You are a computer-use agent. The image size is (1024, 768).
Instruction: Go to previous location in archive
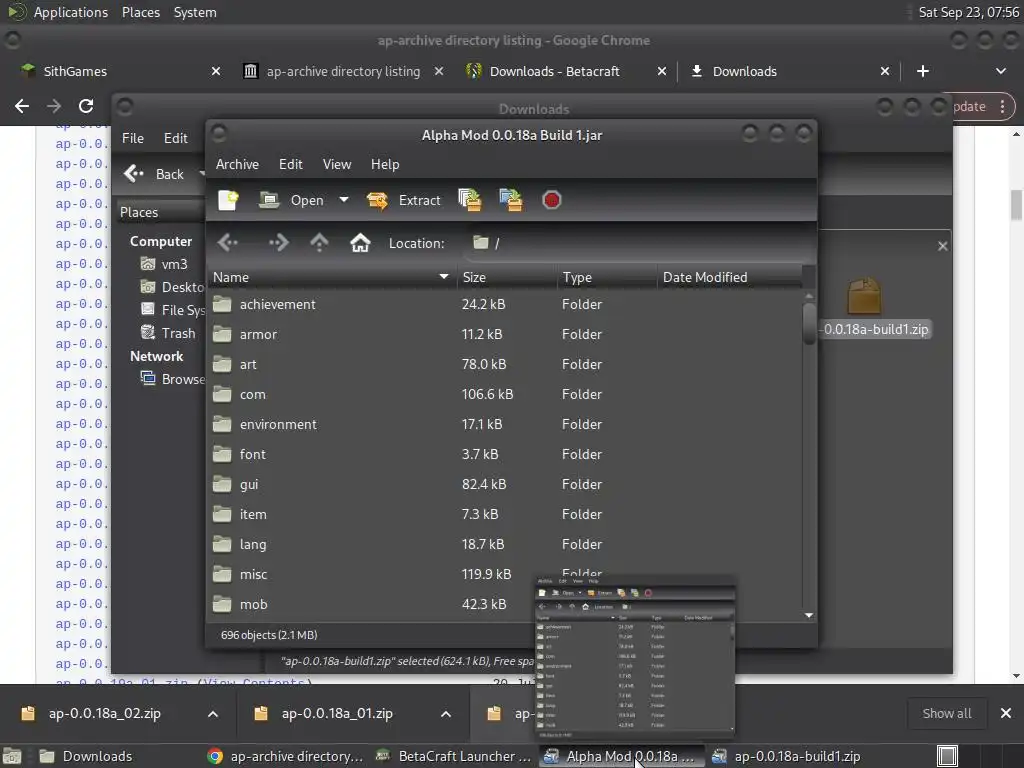228,243
